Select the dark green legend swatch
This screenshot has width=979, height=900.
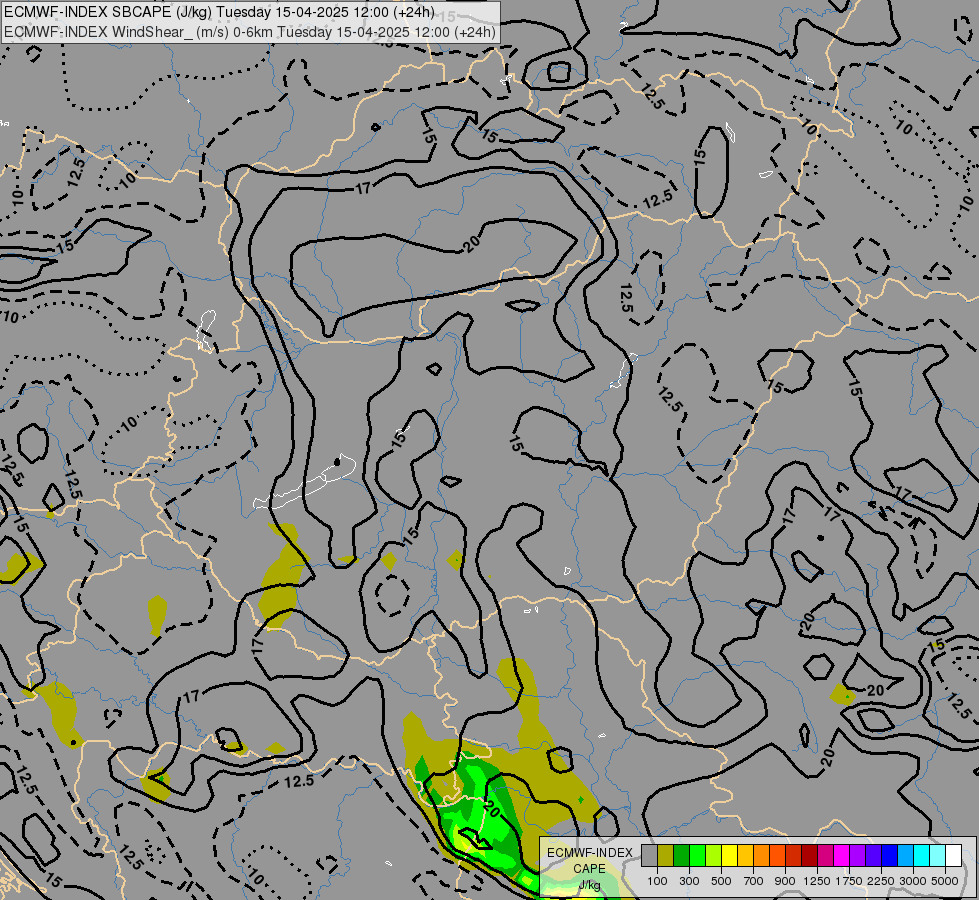(x=682, y=855)
